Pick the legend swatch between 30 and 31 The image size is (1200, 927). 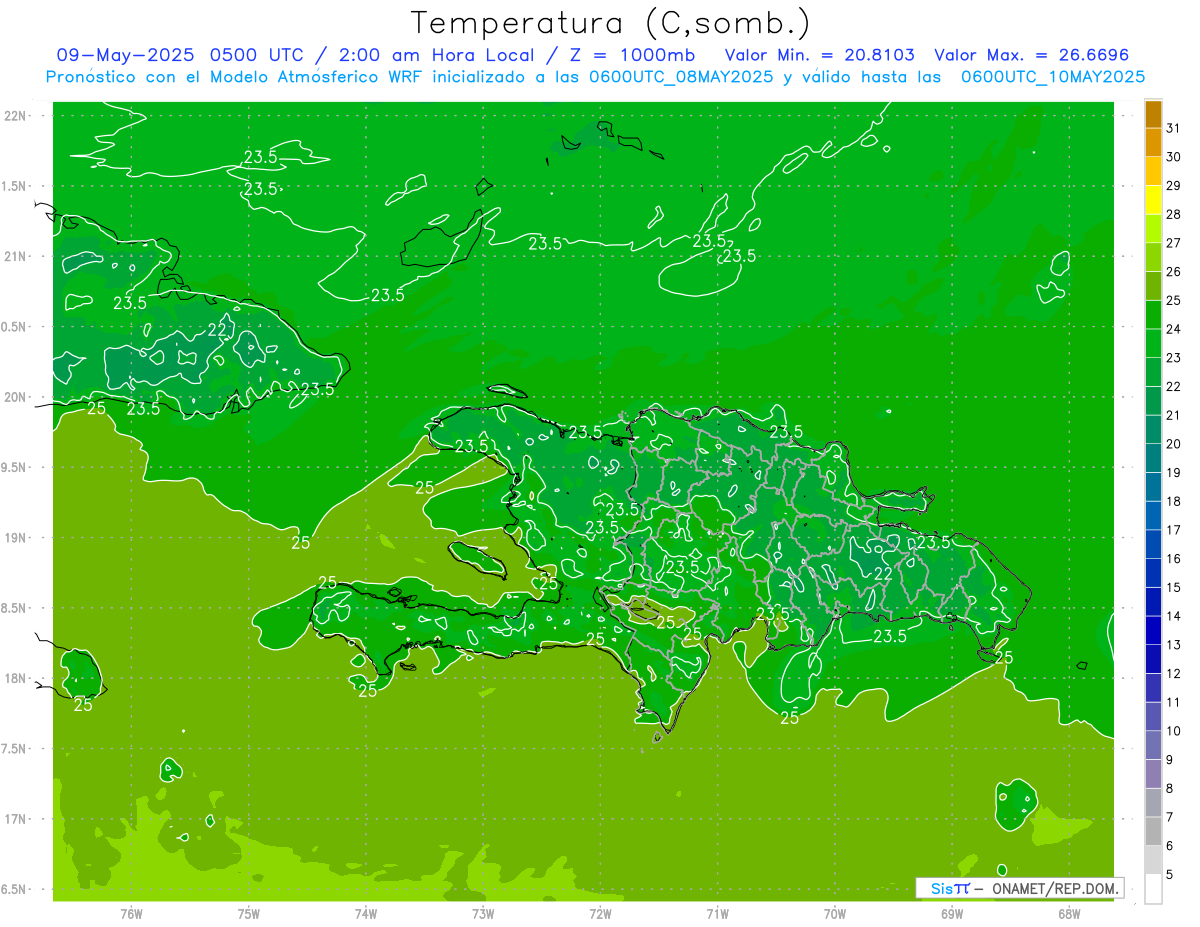(1153, 143)
